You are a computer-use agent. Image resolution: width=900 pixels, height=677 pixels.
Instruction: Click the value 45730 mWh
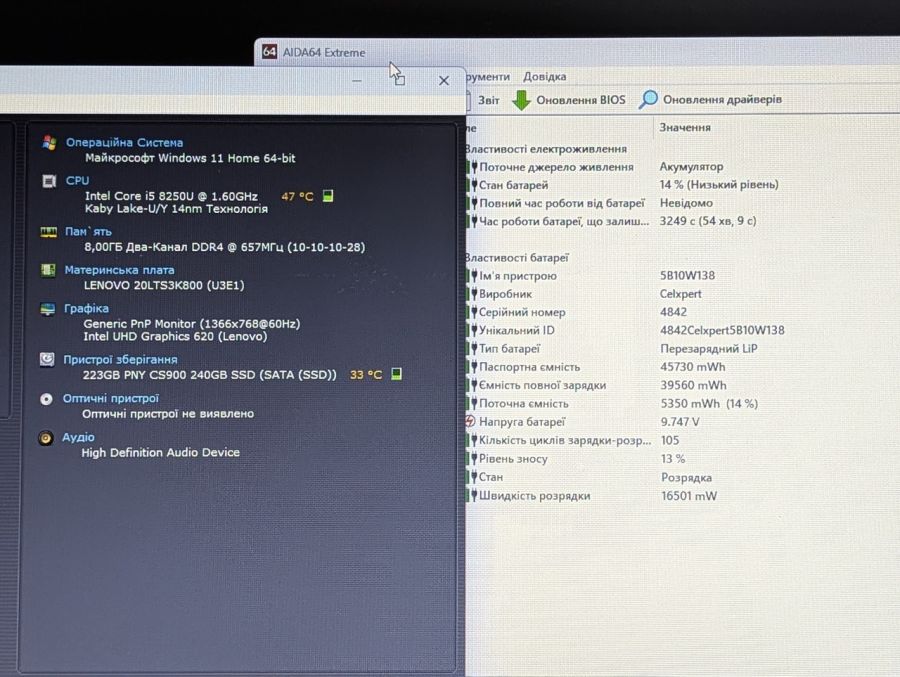pyautogui.click(x=693, y=366)
